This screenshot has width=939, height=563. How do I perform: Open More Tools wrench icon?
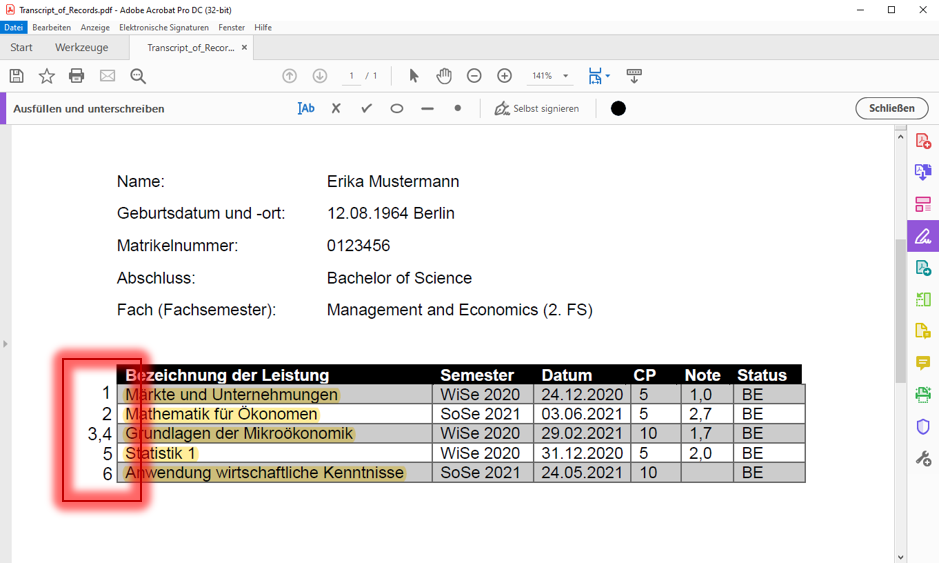click(923, 459)
